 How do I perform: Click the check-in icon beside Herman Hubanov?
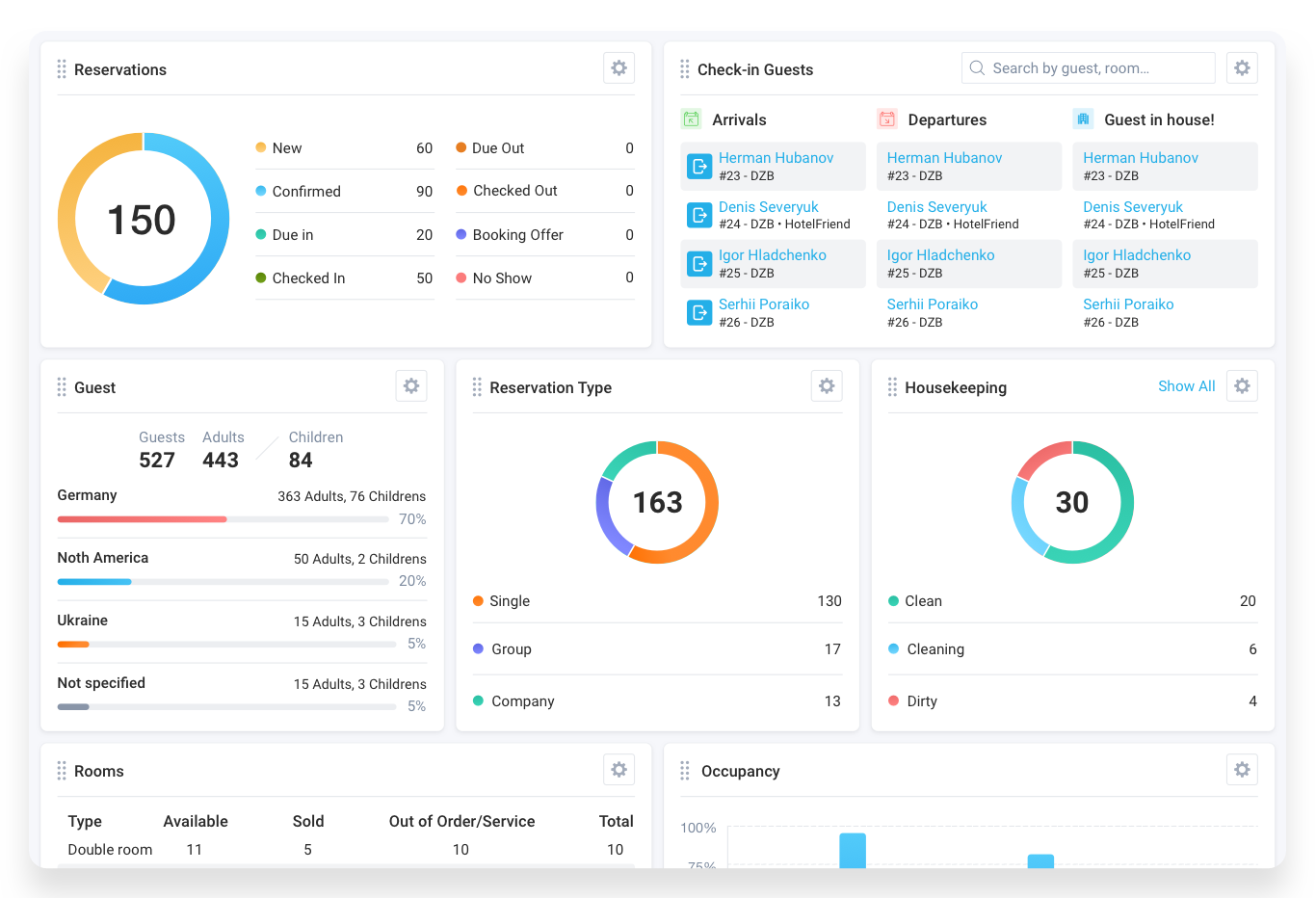(699, 165)
